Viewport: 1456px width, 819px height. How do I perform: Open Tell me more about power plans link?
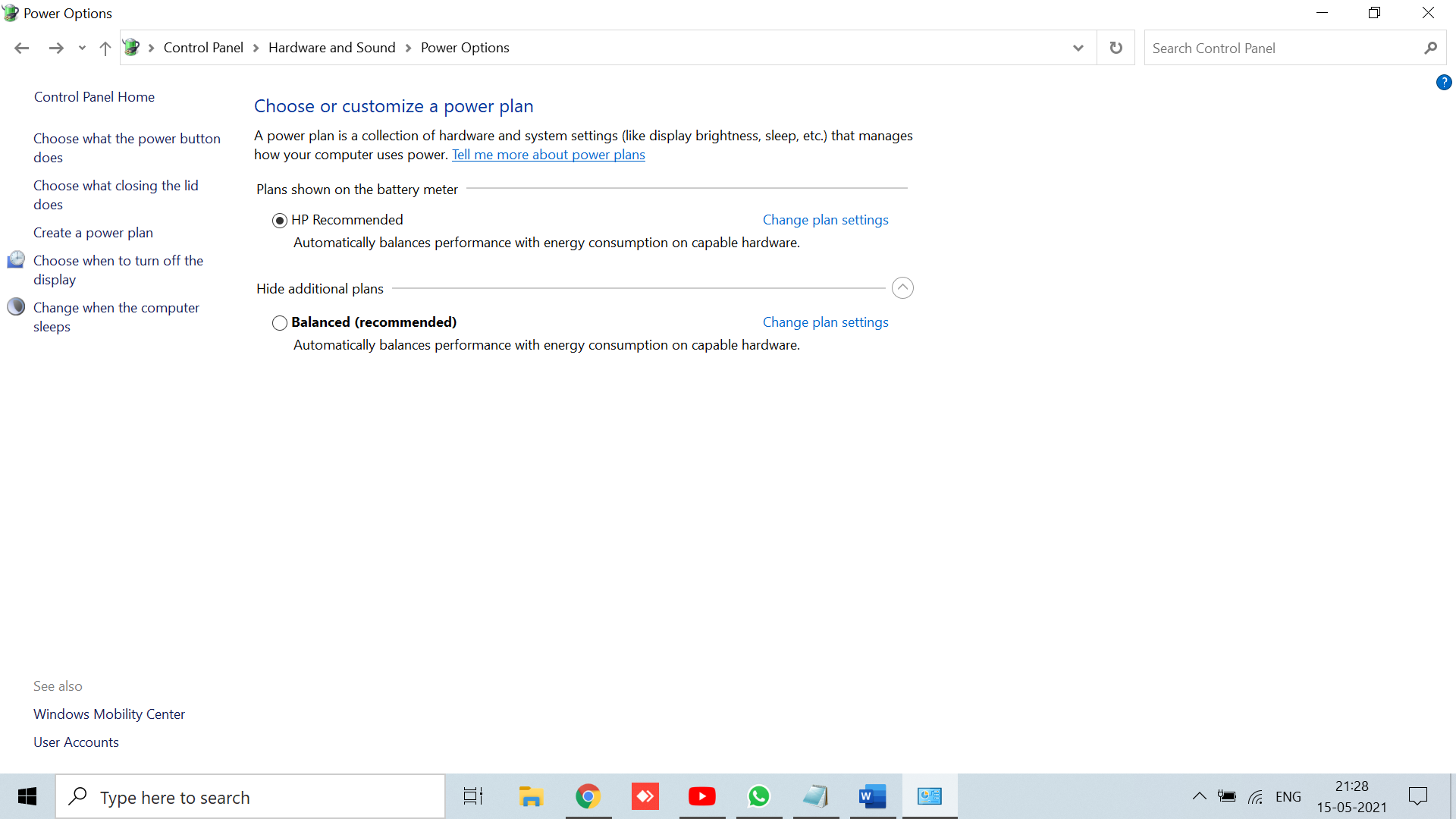point(548,155)
